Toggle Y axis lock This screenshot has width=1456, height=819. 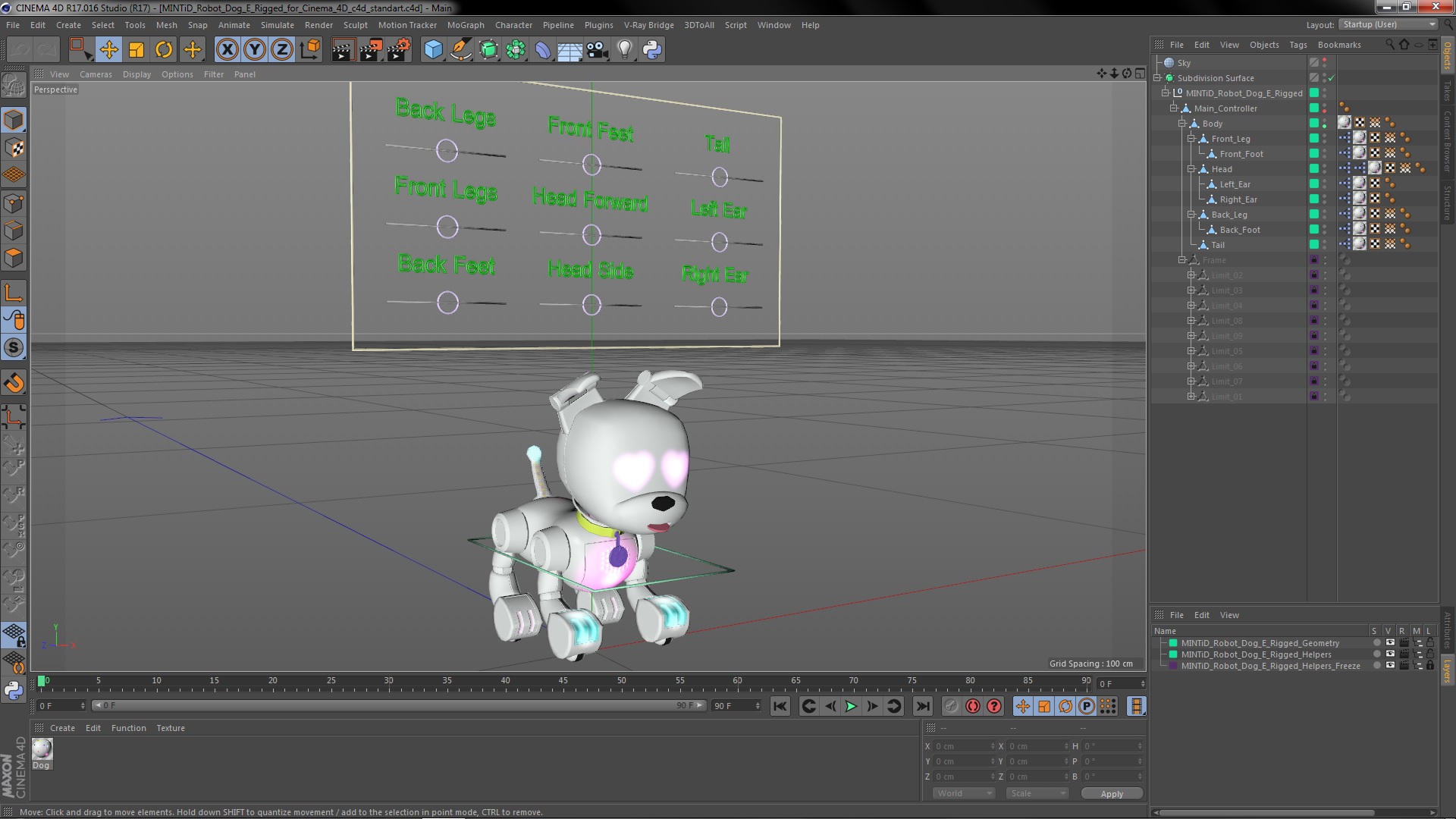click(x=255, y=50)
